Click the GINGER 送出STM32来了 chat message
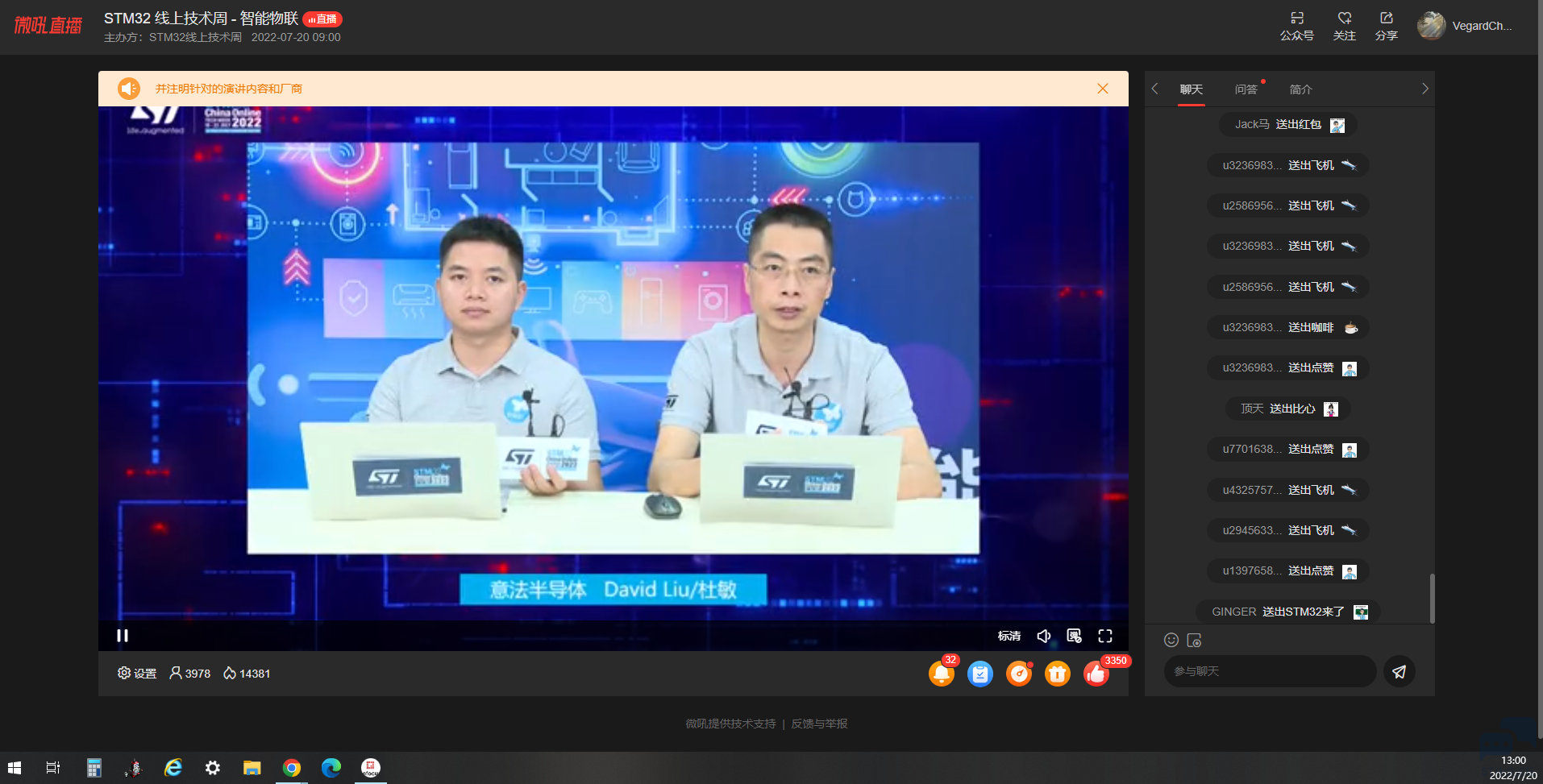Viewport: 1543px width, 784px height. point(1288,612)
